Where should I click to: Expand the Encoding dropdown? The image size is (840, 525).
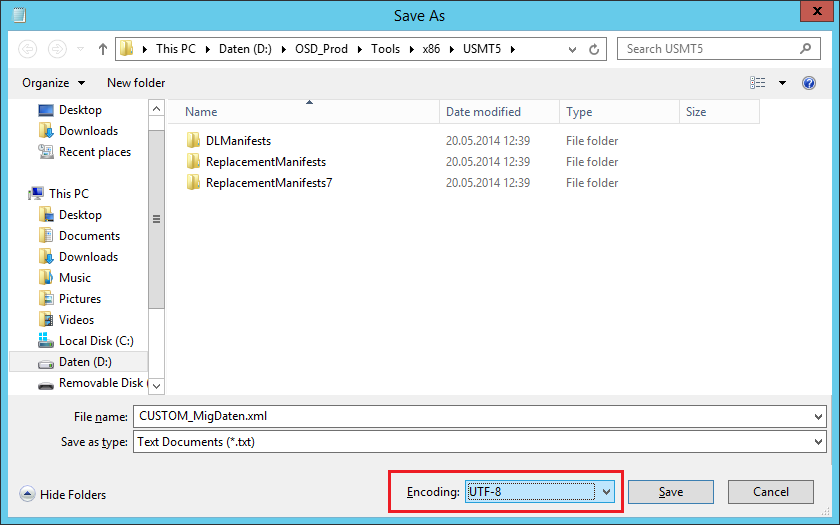tap(606, 492)
